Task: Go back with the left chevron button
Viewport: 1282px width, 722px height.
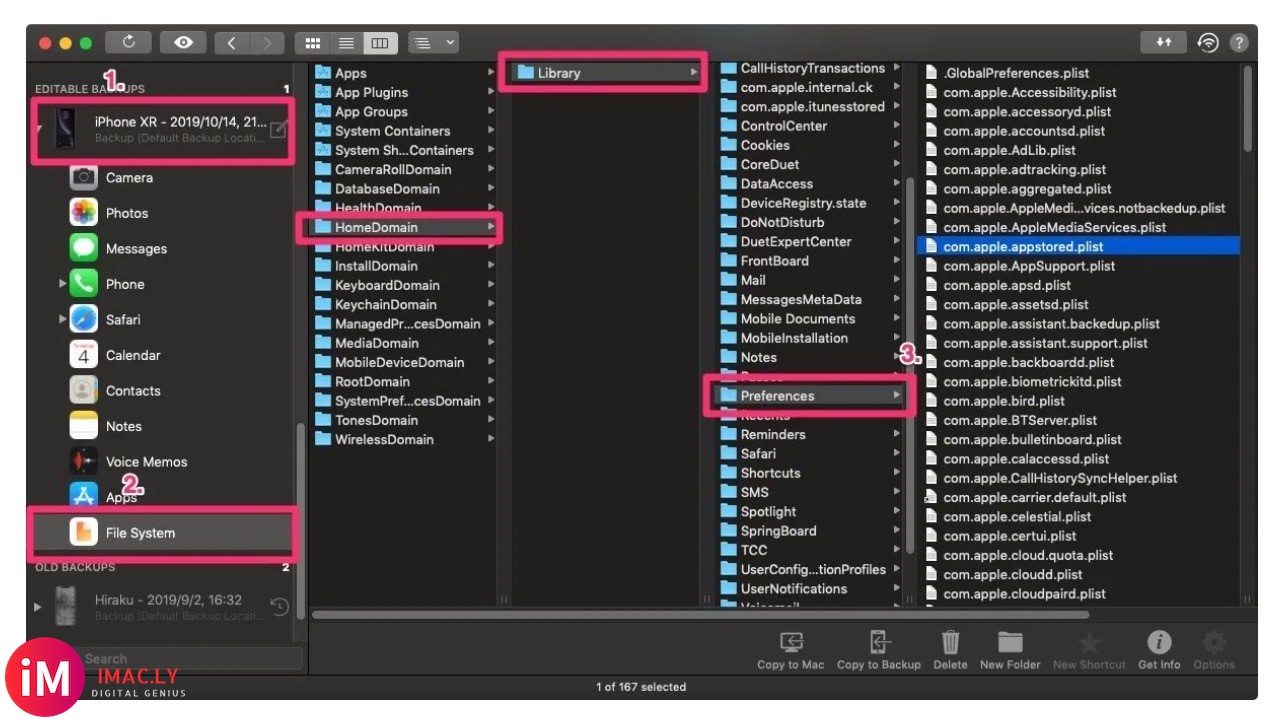Action: pyautogui.click(x=232, y=43)
